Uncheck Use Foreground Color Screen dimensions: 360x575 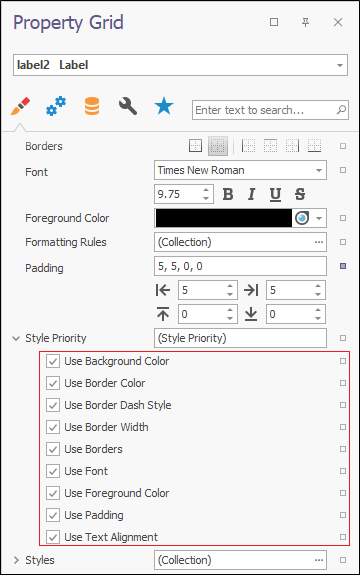point(53,493)
